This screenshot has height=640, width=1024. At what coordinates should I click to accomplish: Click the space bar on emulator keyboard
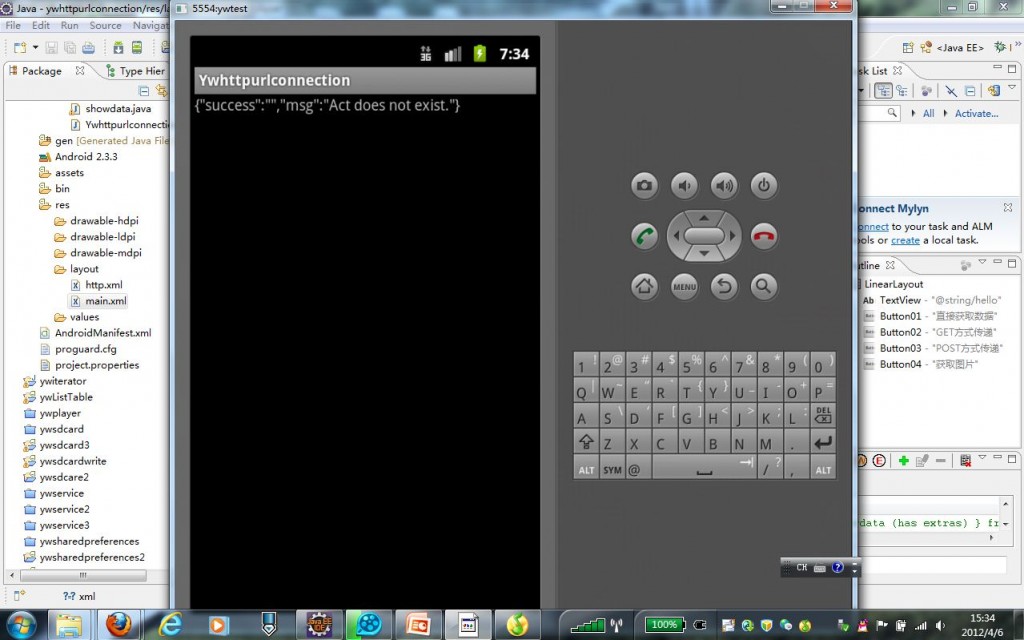[704, 468]
